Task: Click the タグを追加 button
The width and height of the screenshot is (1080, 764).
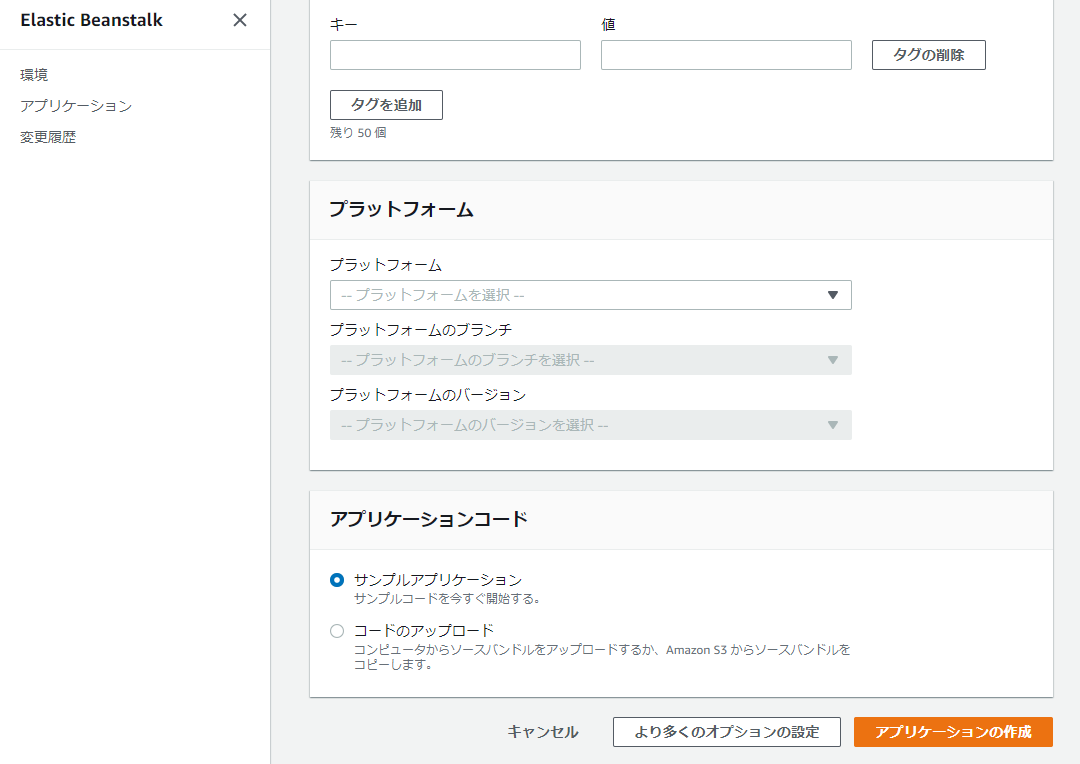Action: tap(386, 105)
